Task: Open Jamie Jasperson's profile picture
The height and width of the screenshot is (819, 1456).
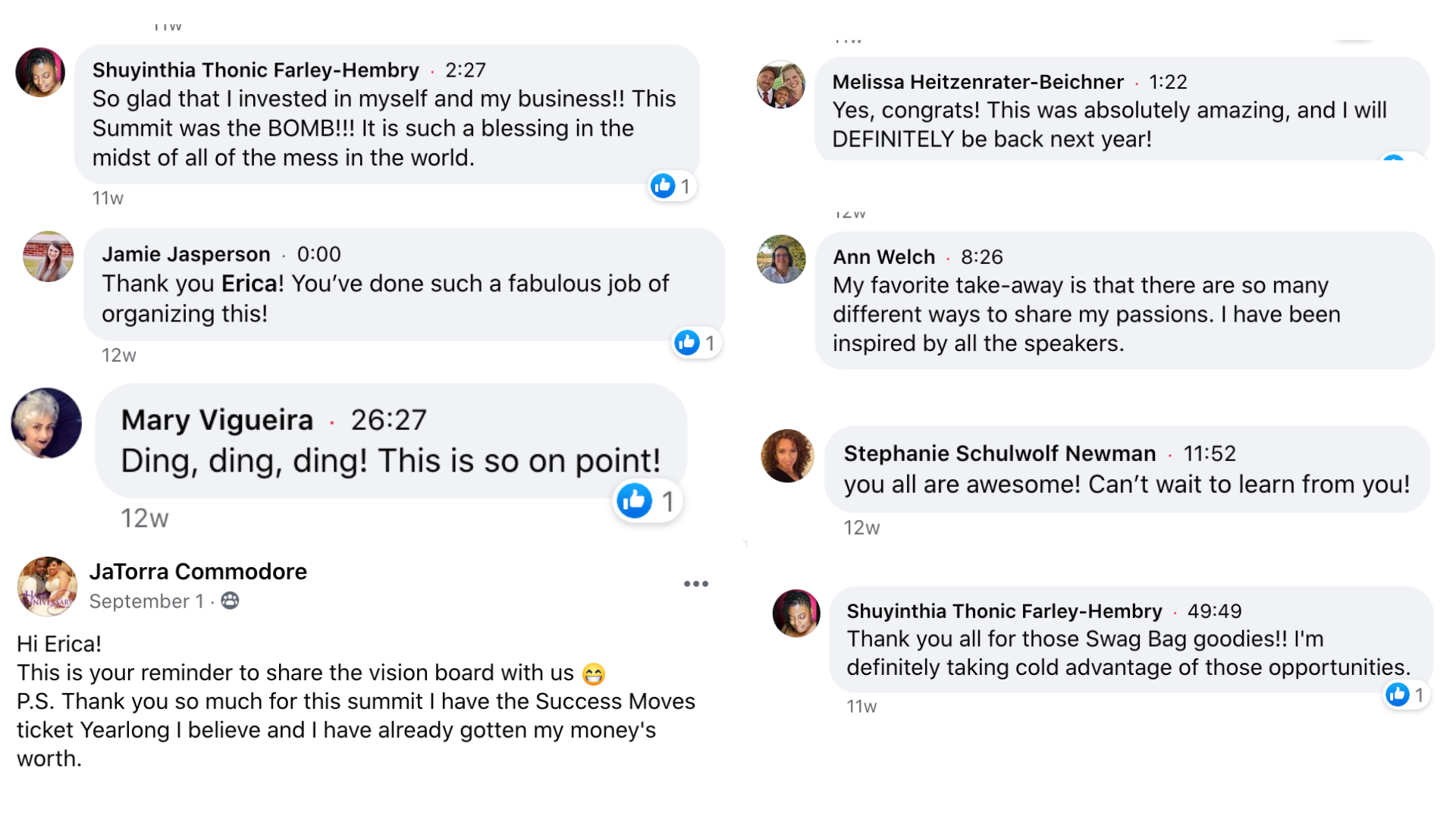Action: tap(48, 256)
